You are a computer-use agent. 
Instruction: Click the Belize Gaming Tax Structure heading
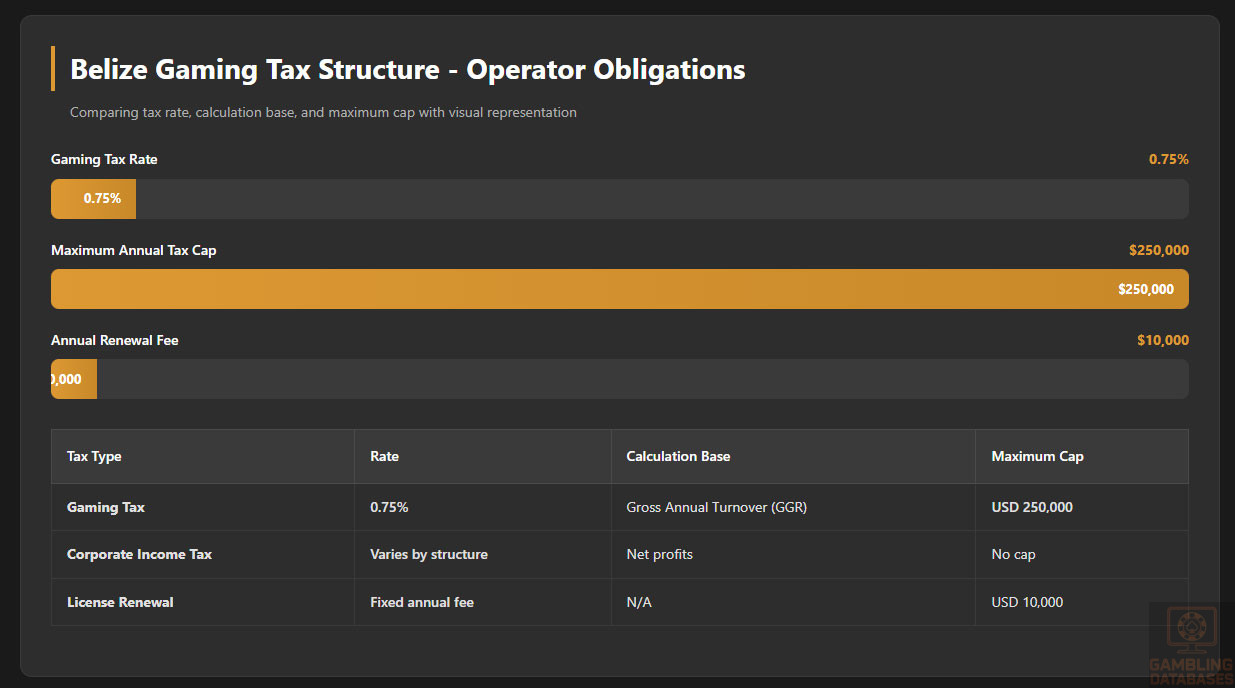(407, 70)
